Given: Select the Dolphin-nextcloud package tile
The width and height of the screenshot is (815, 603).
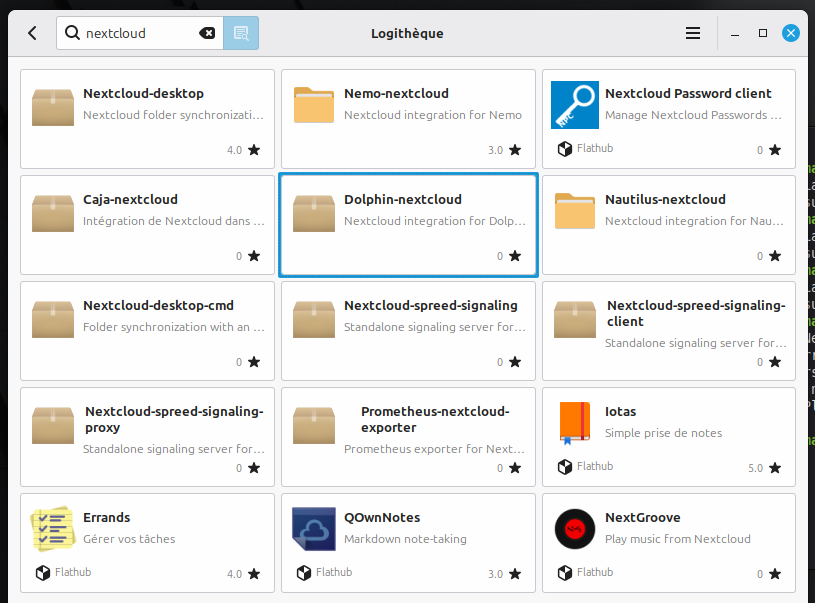Looking at the screenshot, I should (x=408, y=224).
